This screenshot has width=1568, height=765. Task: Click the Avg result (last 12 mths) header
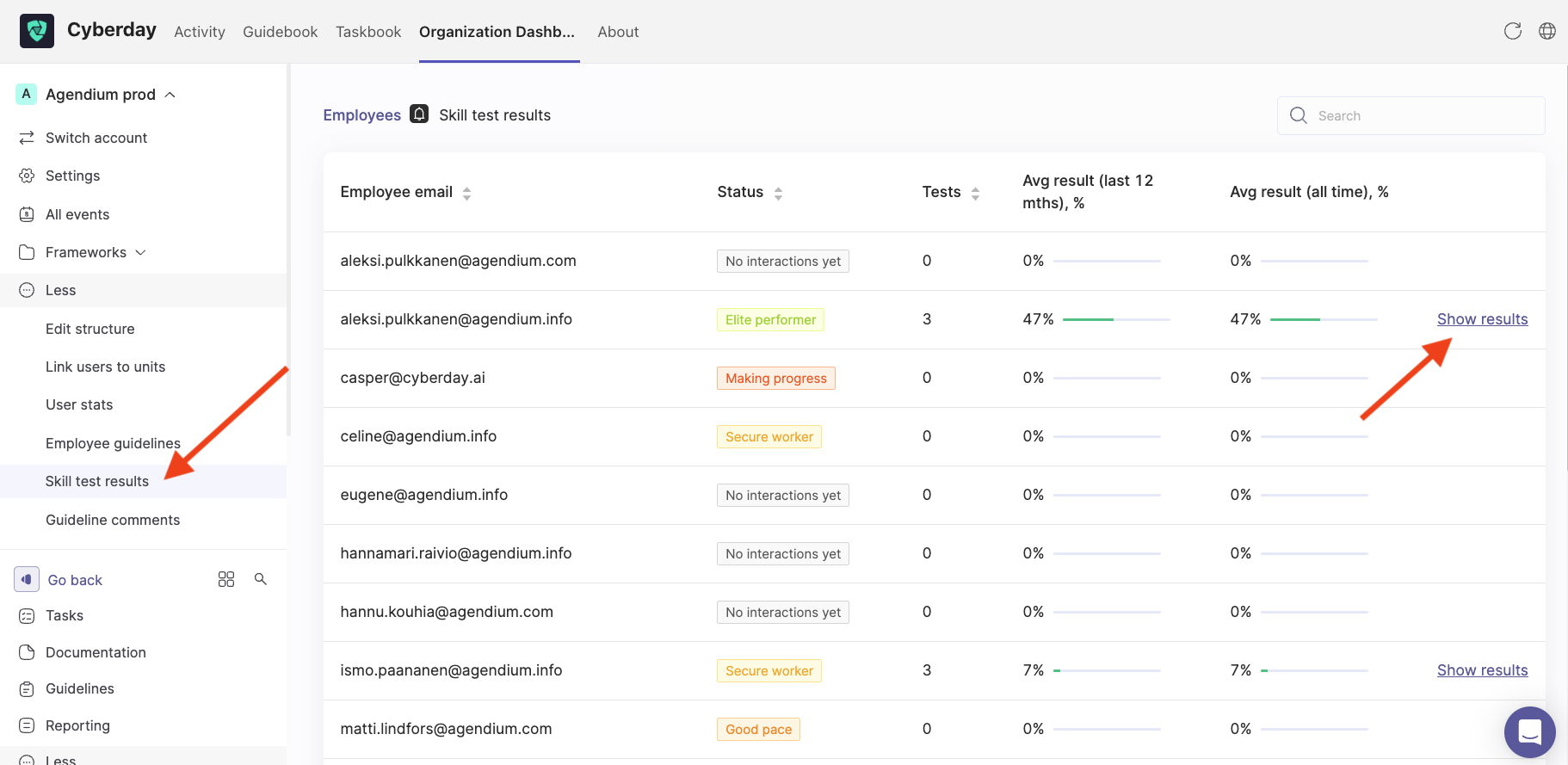1088,192
